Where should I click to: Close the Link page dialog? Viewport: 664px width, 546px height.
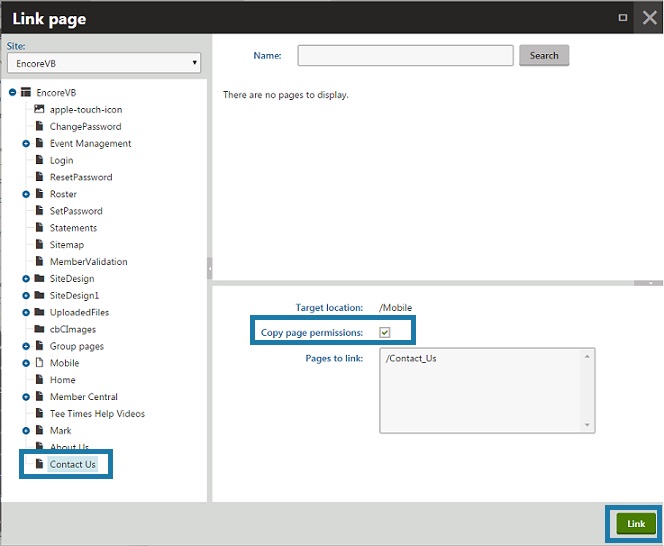coord(648,18)
